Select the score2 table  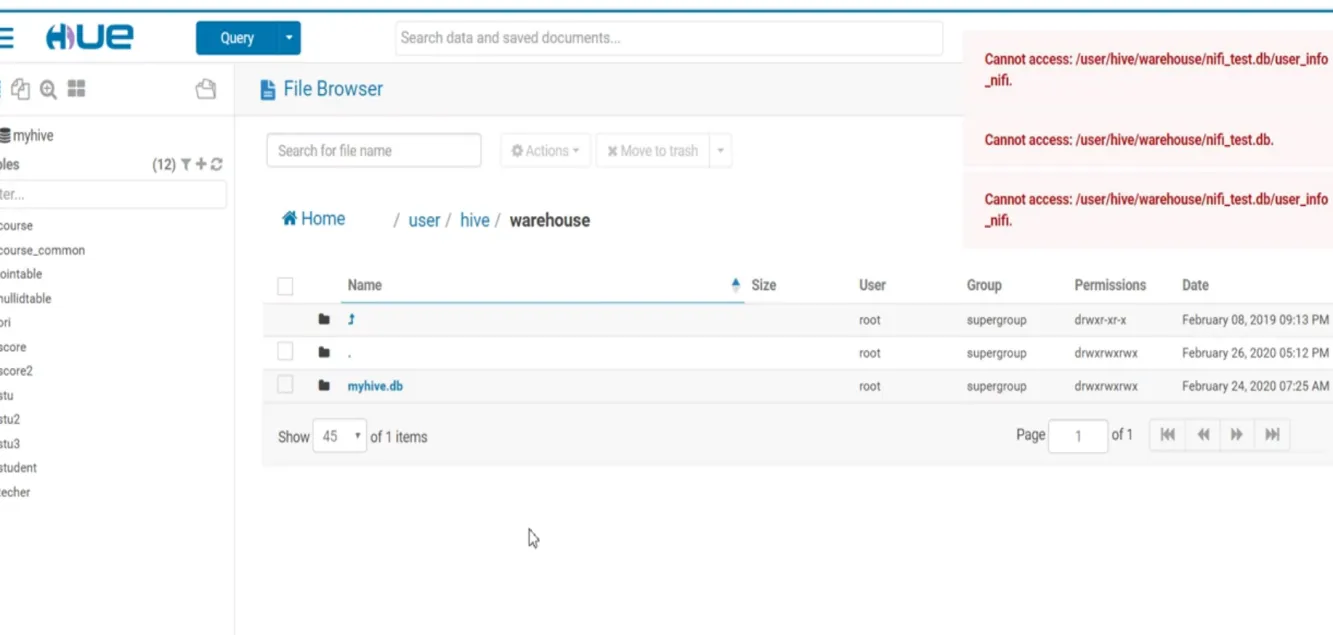coord(16,371)
